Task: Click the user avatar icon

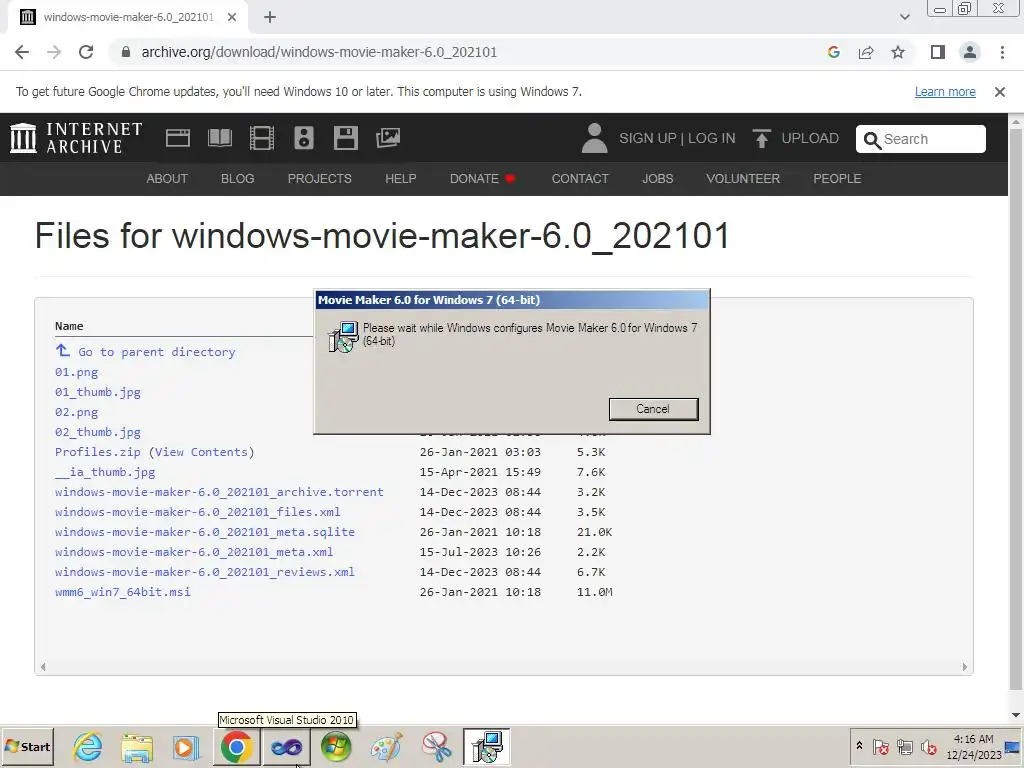Action: pos(594,138)
